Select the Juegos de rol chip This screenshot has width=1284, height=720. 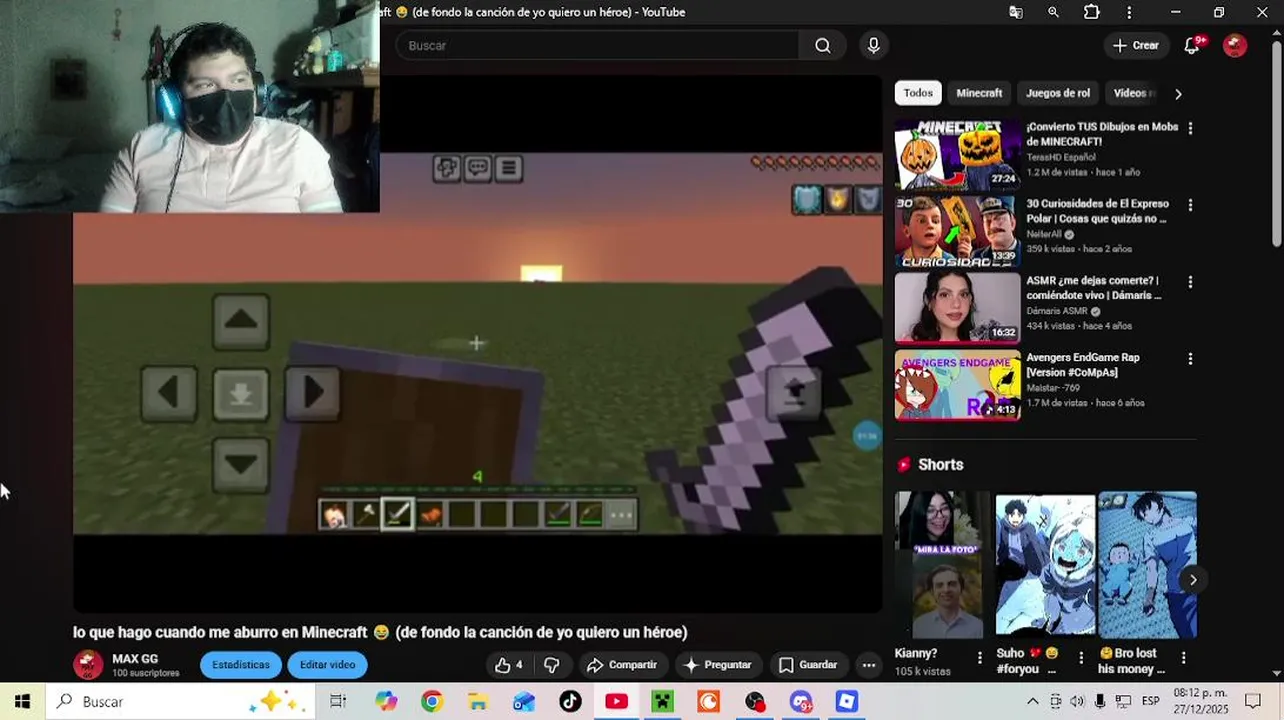[1058, 93]
